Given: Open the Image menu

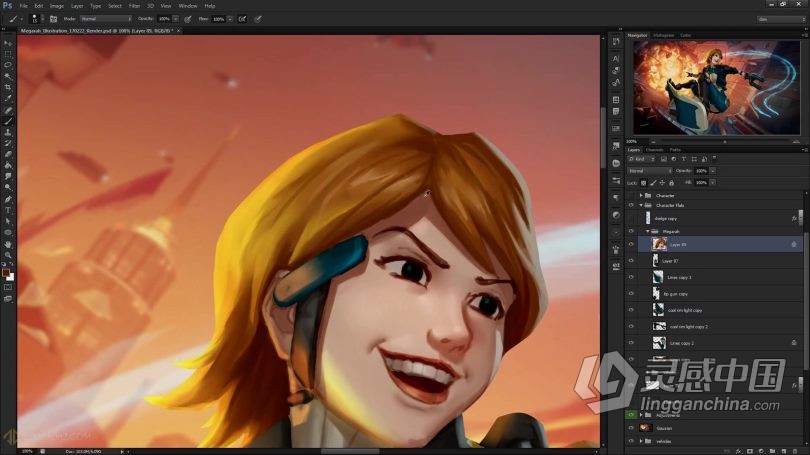Looking at the screenshot, I should (57, 6).
